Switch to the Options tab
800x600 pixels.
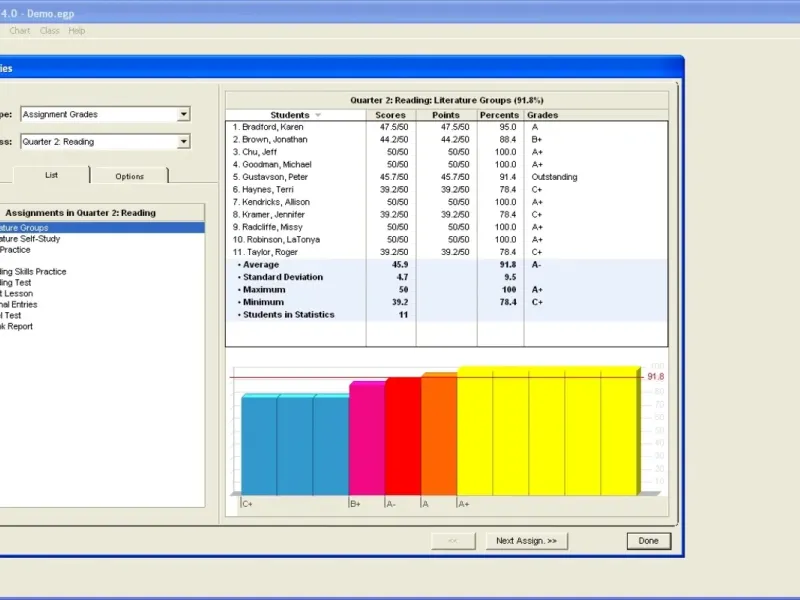[x=129, y=176]
